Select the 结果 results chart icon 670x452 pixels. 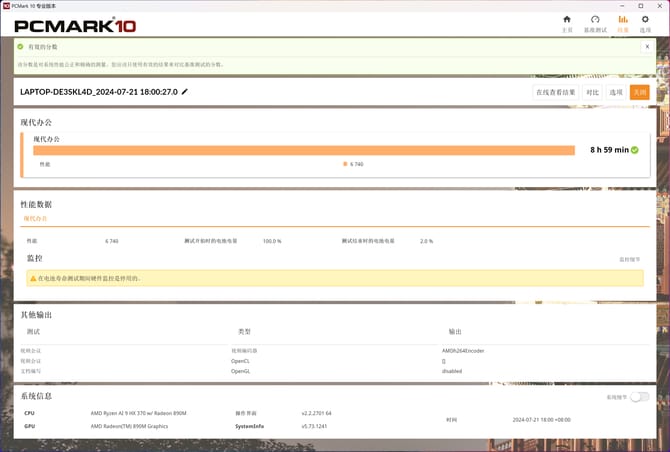coord(623,23)
